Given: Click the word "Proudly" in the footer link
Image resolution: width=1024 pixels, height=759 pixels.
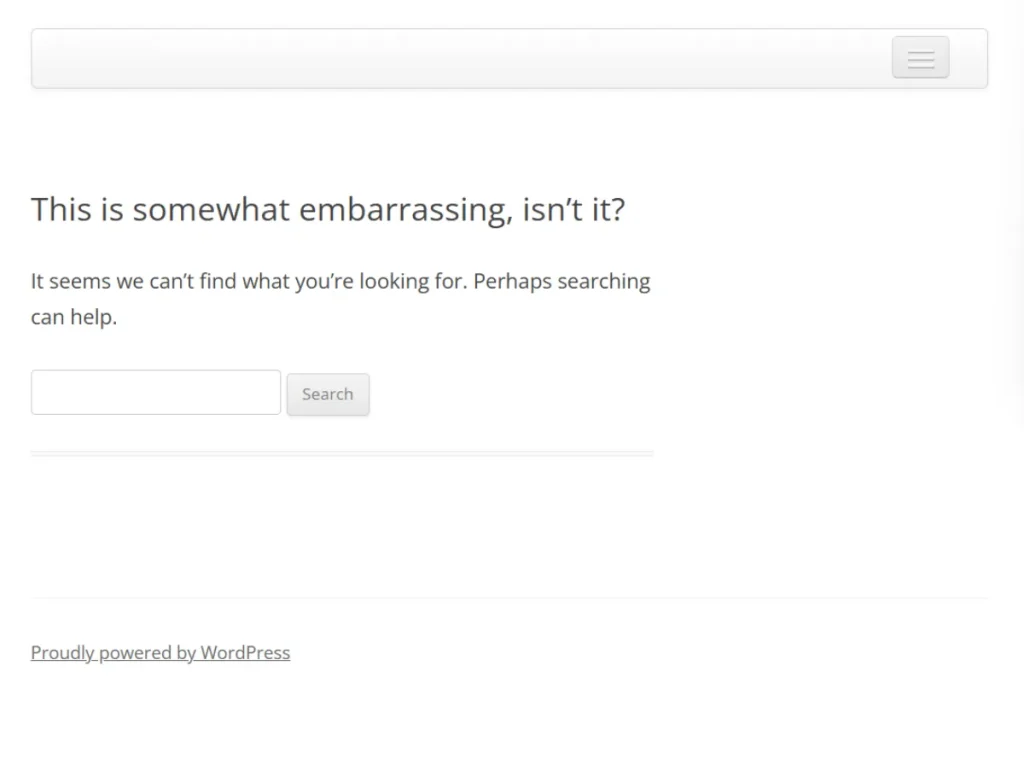Looking at the screenshot, I should [62, 653].
